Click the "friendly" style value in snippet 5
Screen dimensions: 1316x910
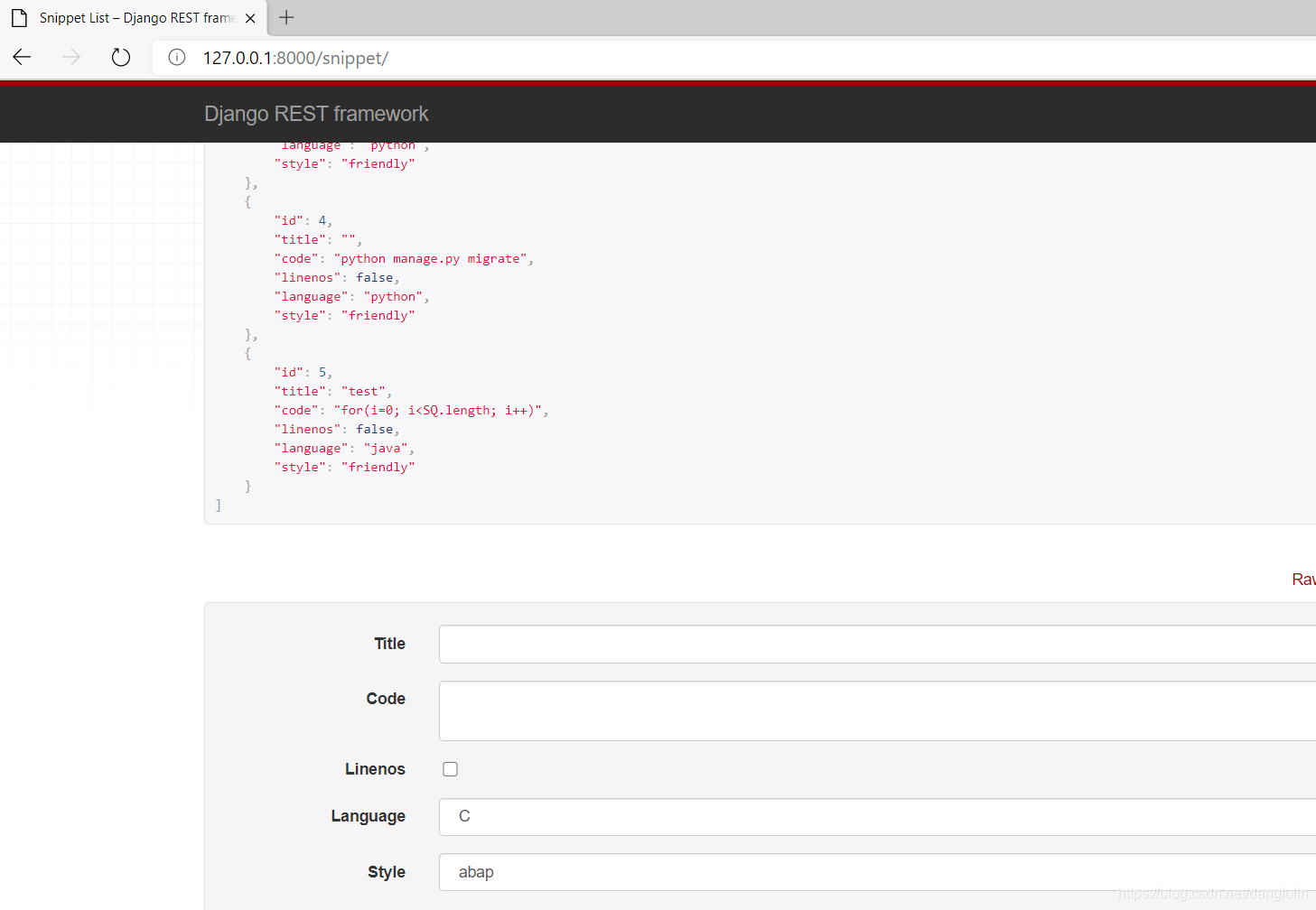click(378, 468)
